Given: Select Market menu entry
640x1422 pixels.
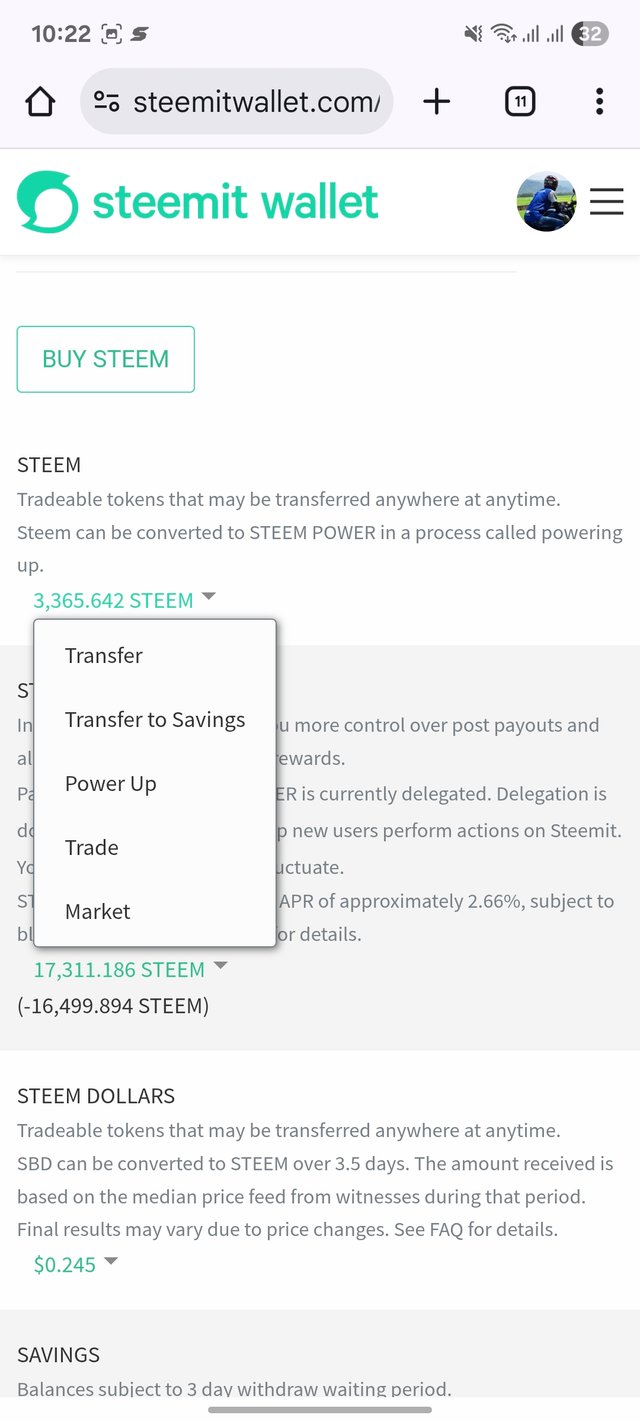Looking at the screenshot, I should pyautogui.click(x=98, y=912).
